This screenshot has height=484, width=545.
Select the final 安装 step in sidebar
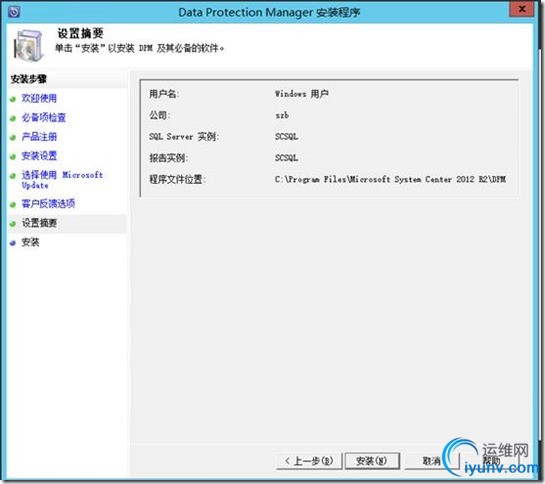pos(30,242)
